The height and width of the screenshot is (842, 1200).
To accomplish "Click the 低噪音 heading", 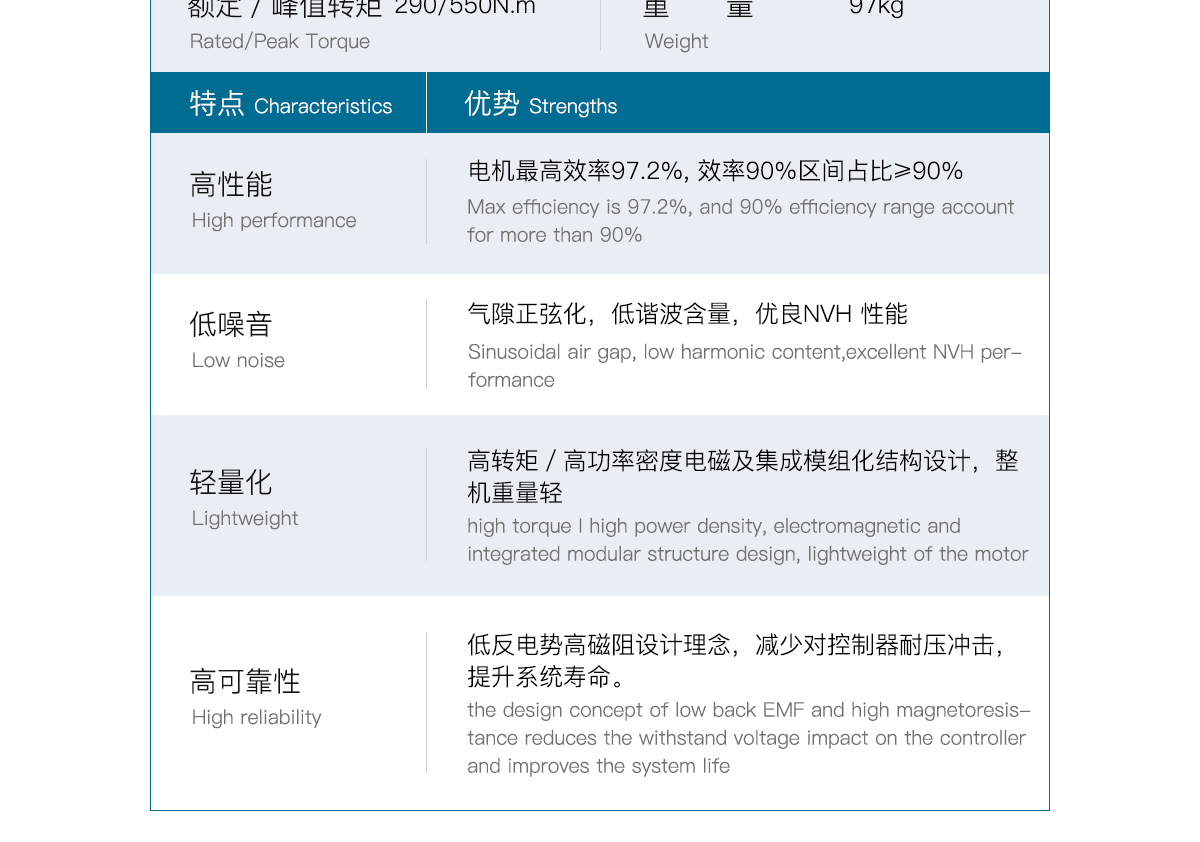I will (231, 324).
